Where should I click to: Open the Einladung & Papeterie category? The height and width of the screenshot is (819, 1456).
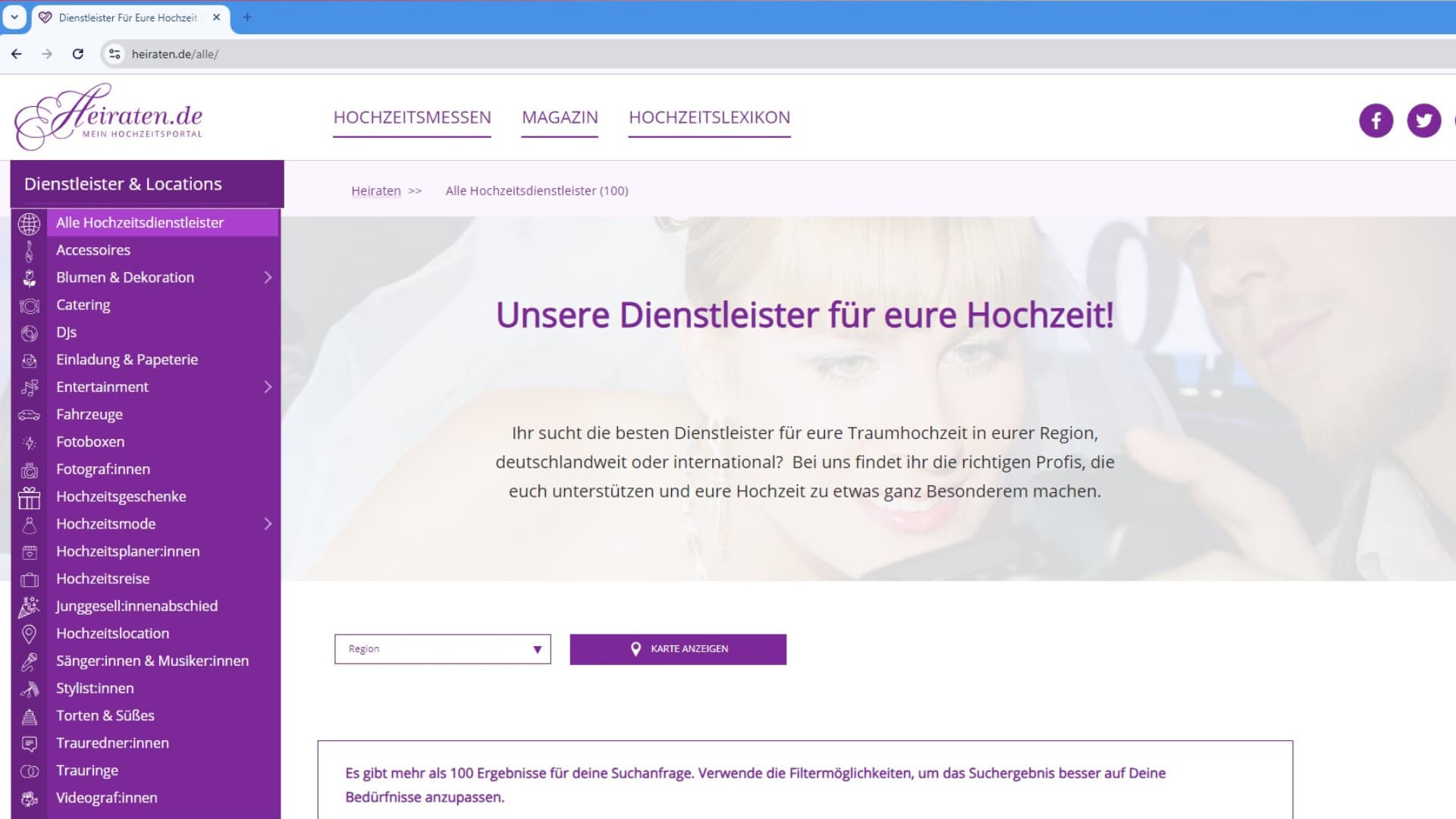coord(127,360)
